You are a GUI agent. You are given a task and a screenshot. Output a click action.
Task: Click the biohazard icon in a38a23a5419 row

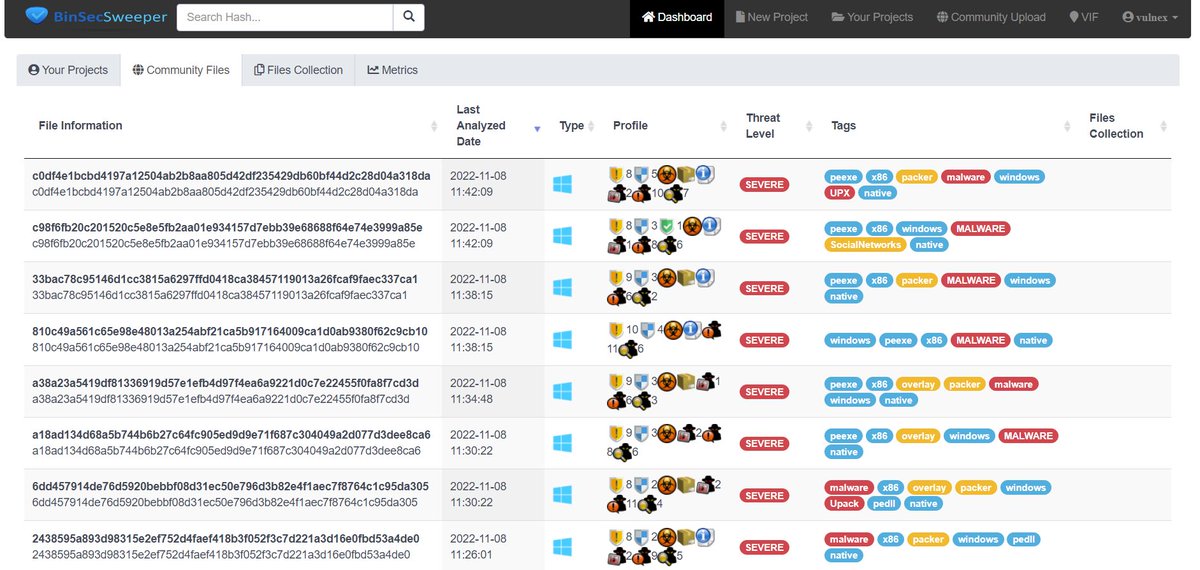667,382
